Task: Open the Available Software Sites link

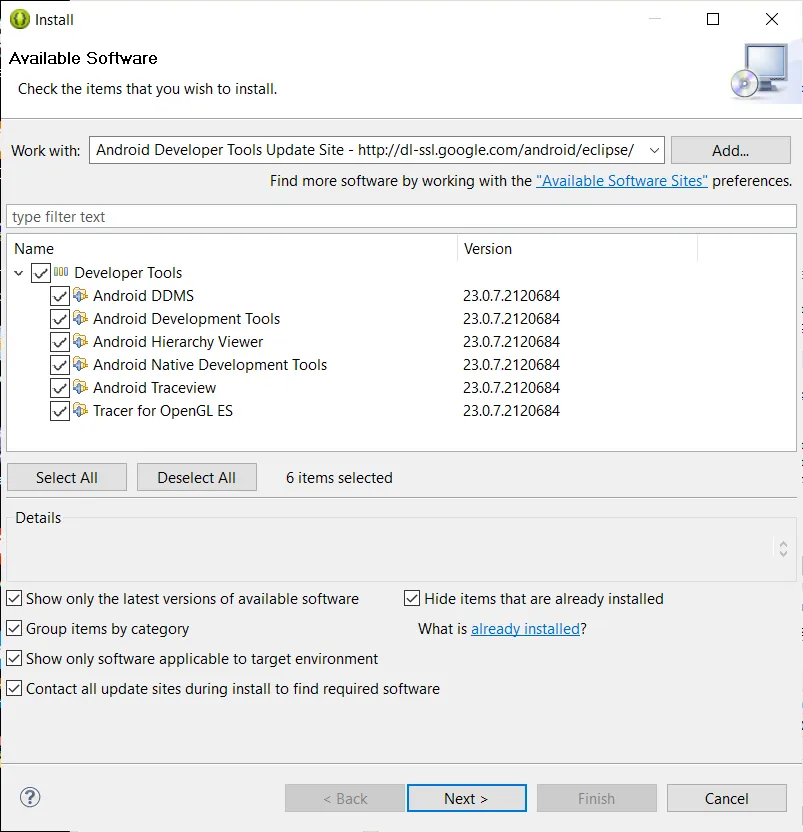Action: tap(621, 181)
